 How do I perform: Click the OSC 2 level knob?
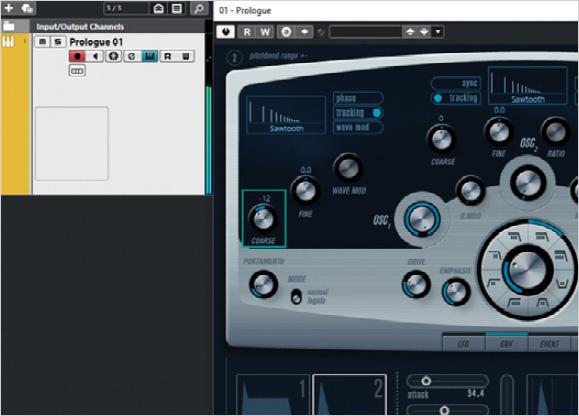(528, 183)
